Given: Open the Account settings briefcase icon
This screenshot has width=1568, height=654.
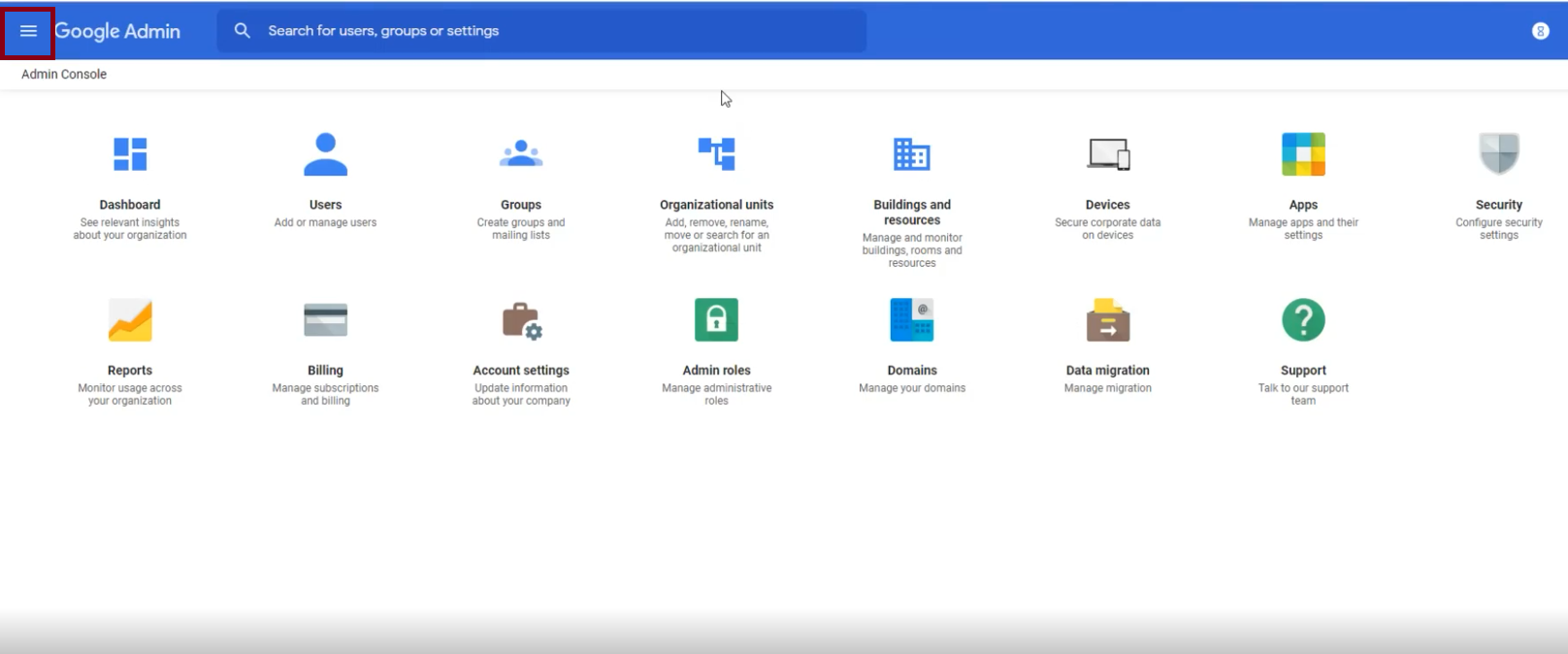Looking at the screenshot, I should [x=522, y=320].
